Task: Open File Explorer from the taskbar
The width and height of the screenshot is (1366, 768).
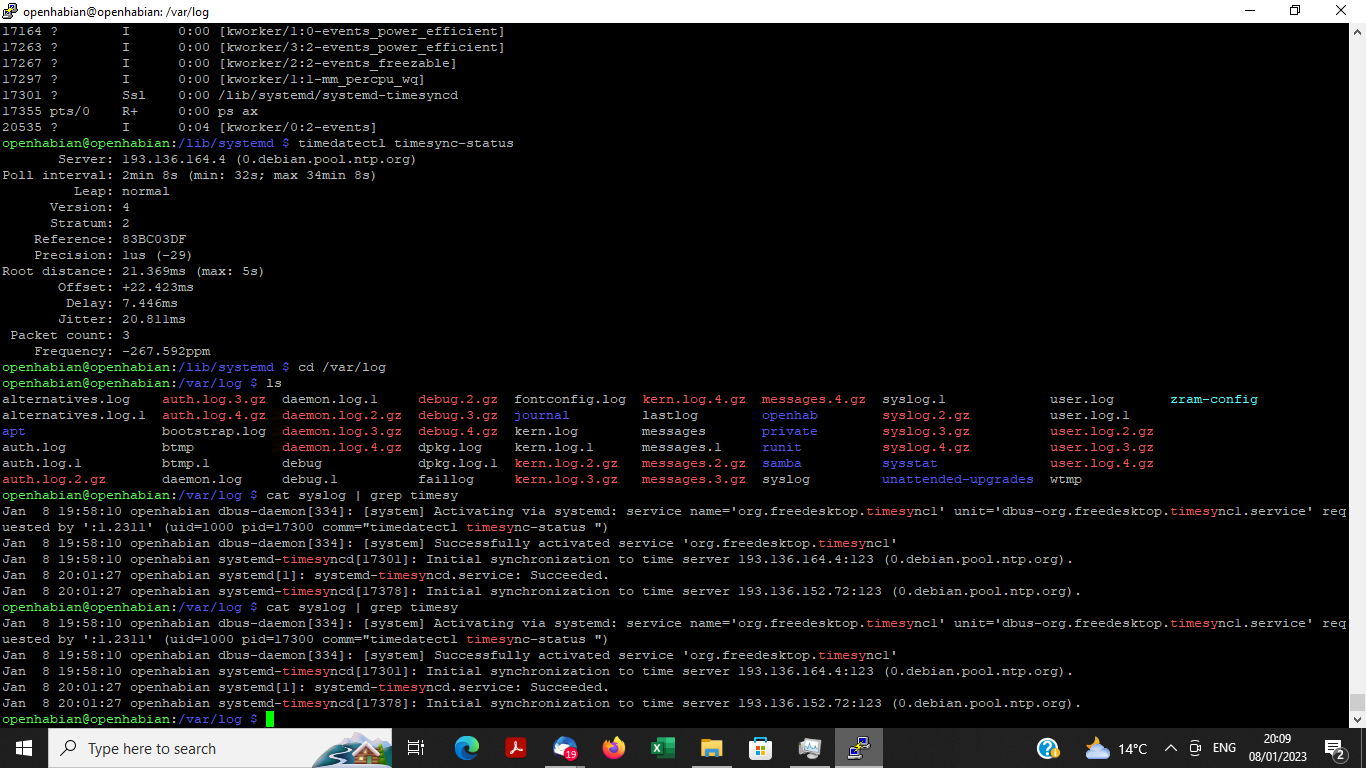Action: pos(711,748)
